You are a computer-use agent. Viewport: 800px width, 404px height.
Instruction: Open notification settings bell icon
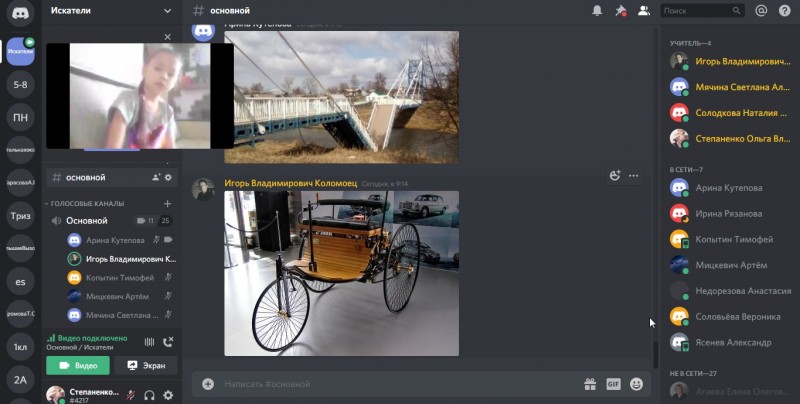tap(597, 11)
